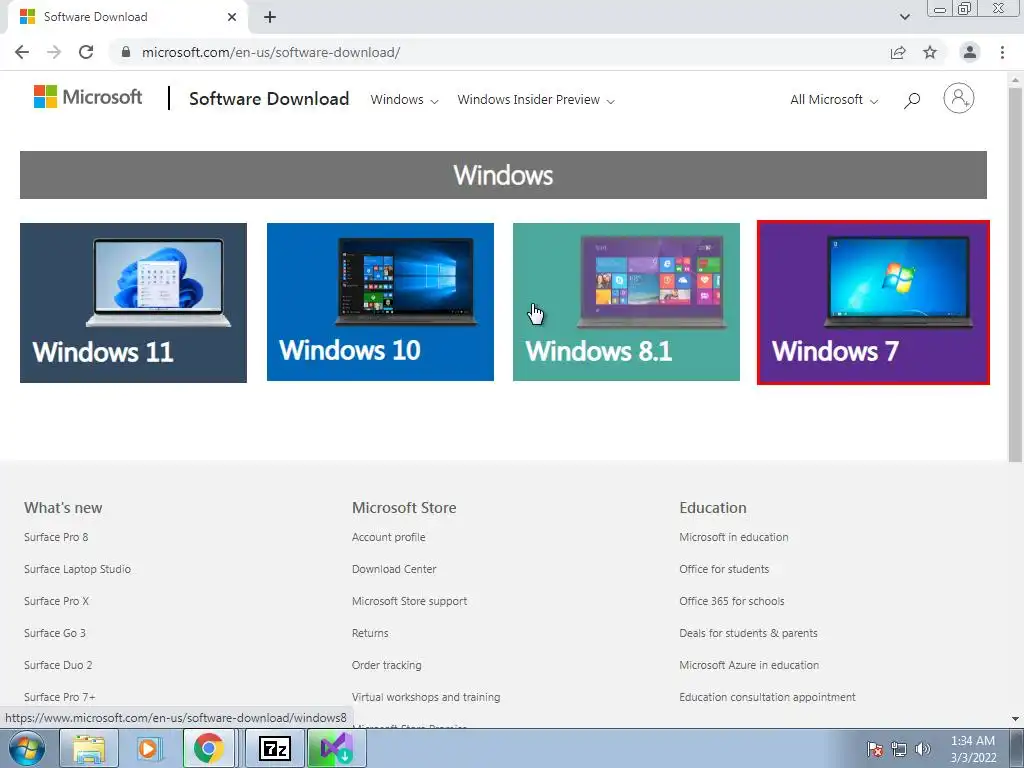Image resolution: width=1024 pixels, height=768 pixels.
Task: Open the Surface Duo 2 link
Action: click(x=58, y=665)
